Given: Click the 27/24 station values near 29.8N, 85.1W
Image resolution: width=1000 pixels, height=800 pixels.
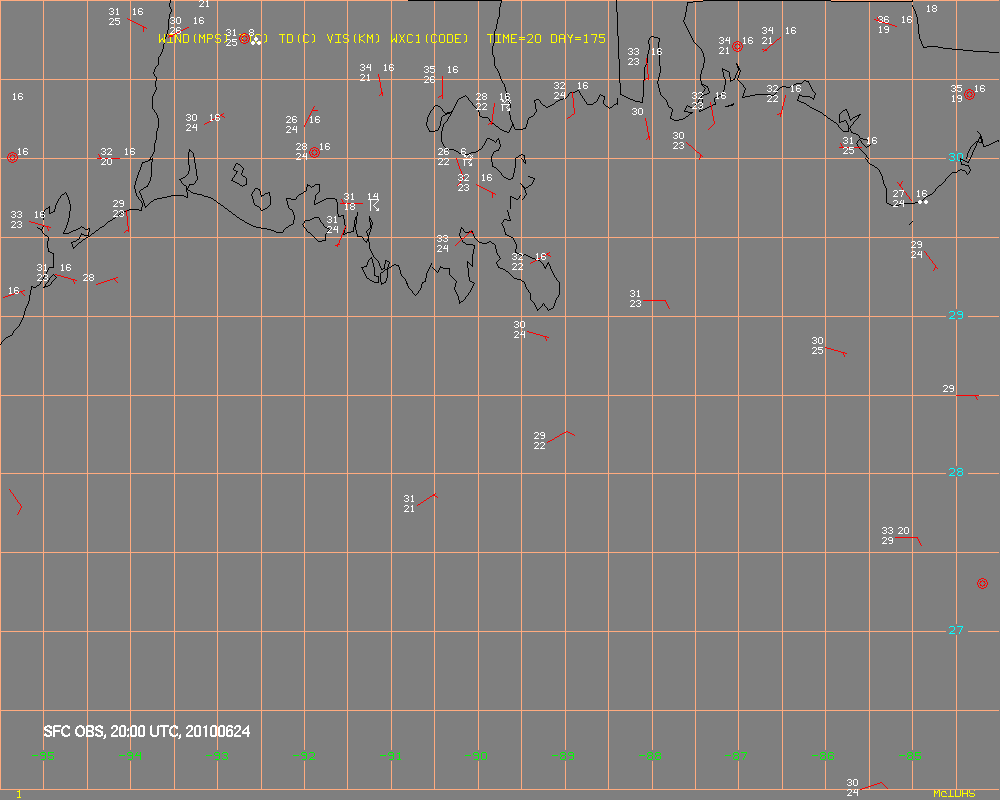Looking at the screenshot, I should [x=899, y=198].
